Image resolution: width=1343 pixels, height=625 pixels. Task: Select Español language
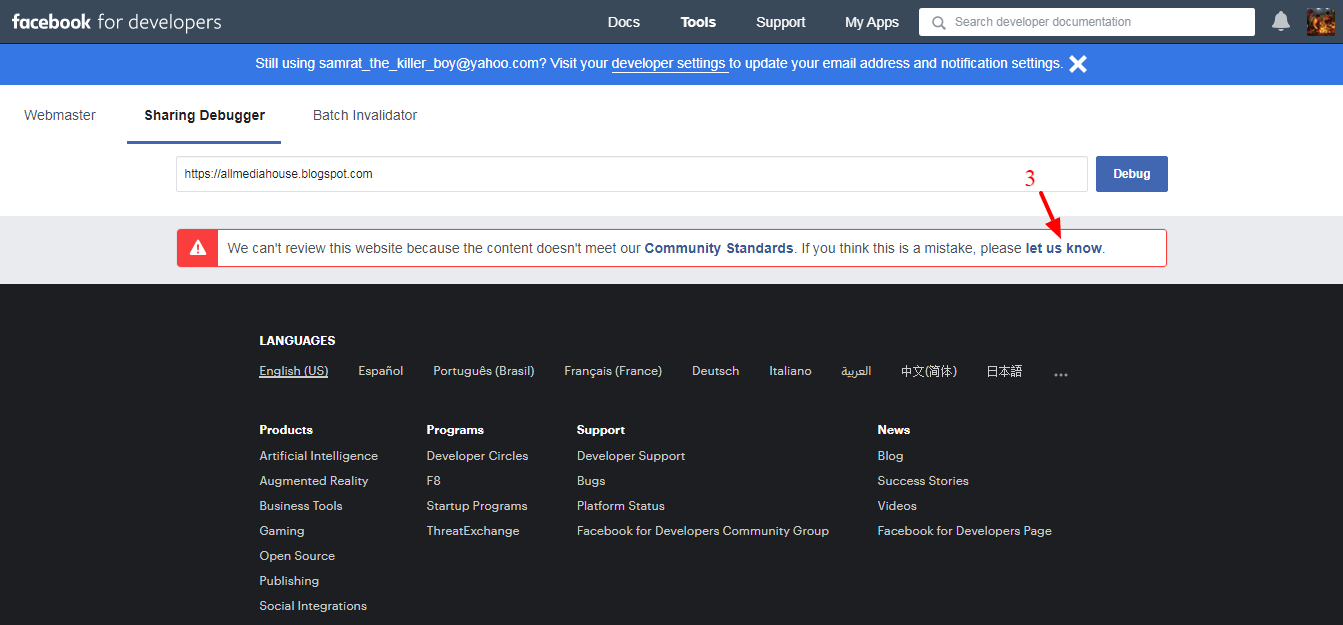coord(381,371)
